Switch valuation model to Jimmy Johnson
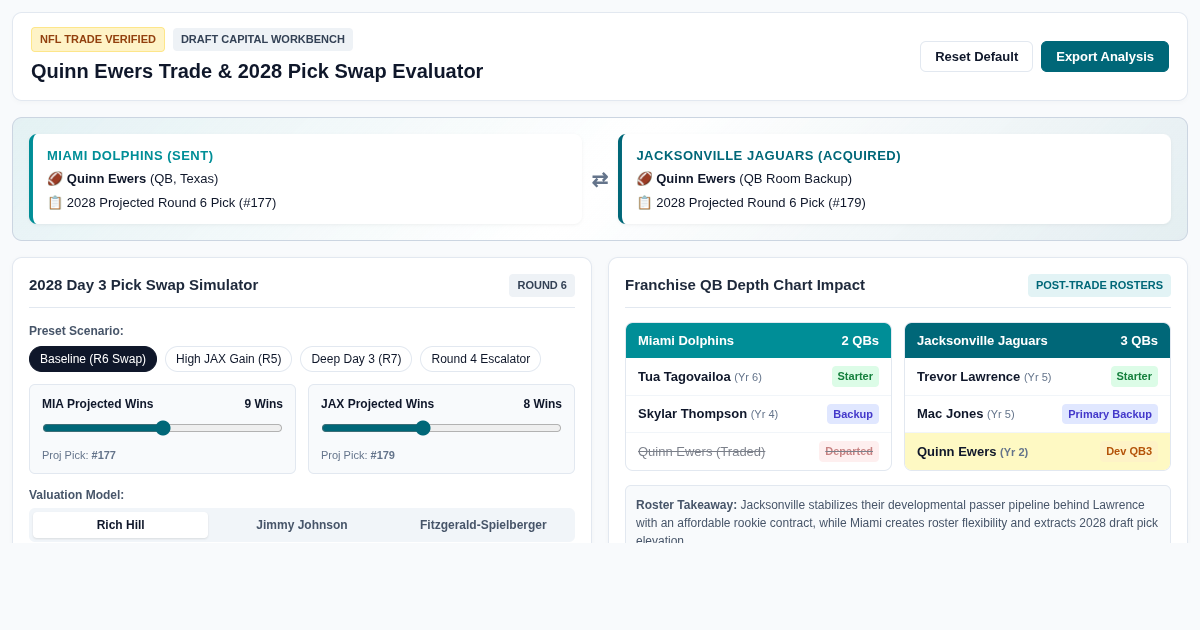Image resolution: width=1200 pixels, height=630 pixels. tap(302, 525)
